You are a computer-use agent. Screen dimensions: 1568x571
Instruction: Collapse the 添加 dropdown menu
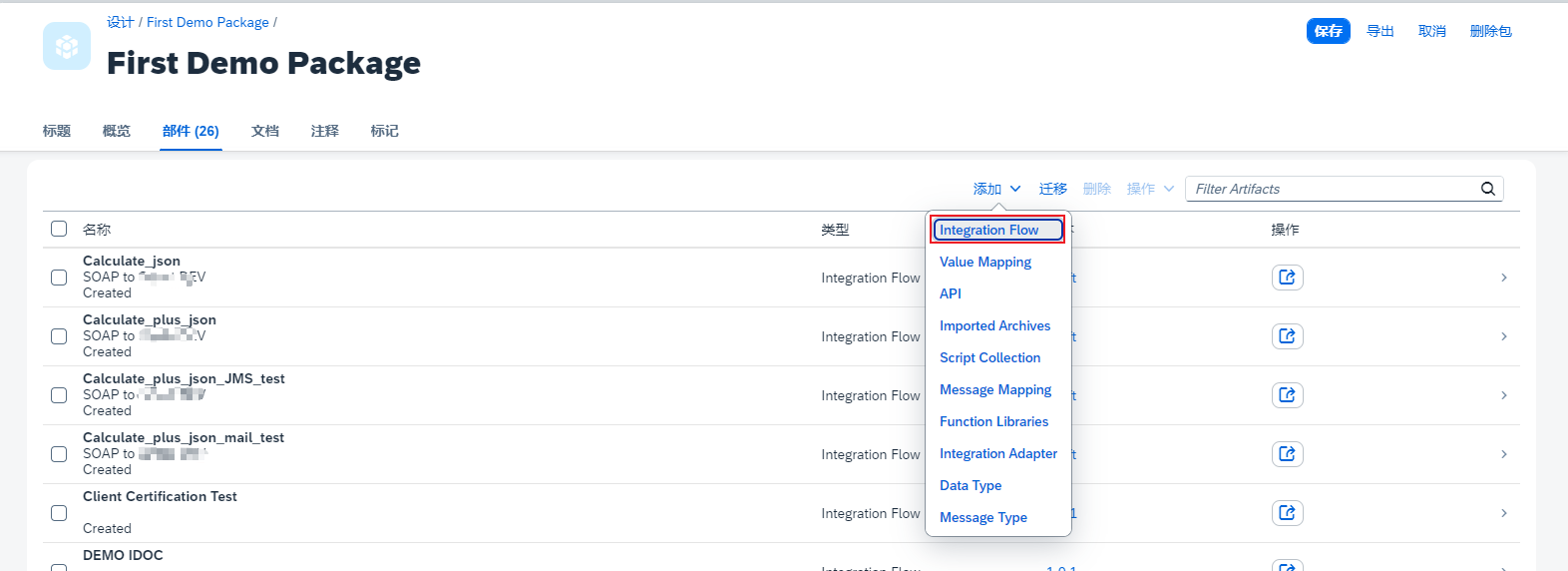[x=996, y=189]
